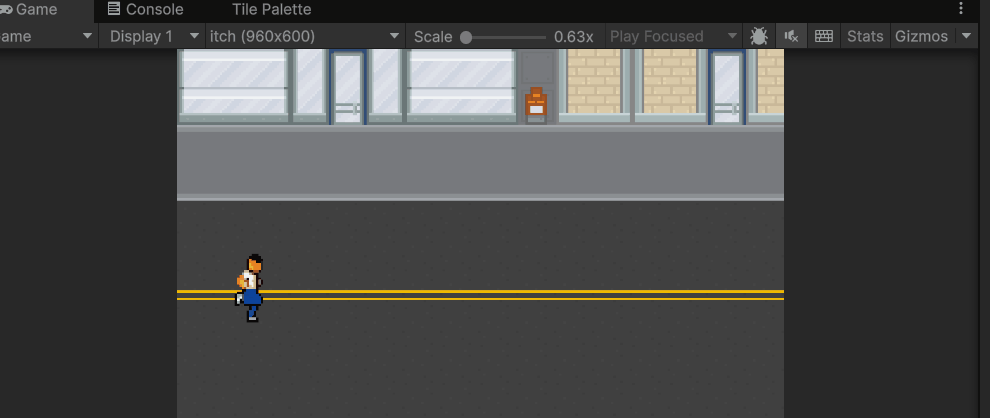Click the glass door on the left building

(347, 88)
